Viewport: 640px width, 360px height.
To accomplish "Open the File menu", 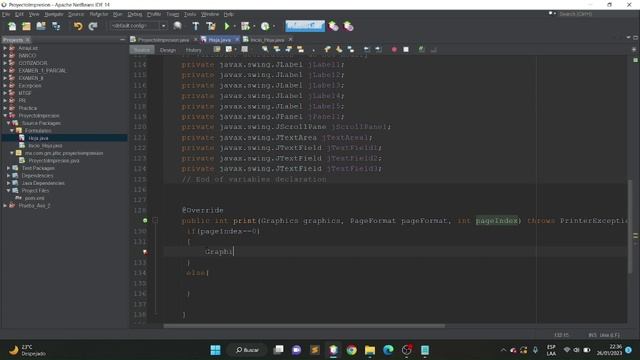I will pyautogui.click(x=6, y=14).
